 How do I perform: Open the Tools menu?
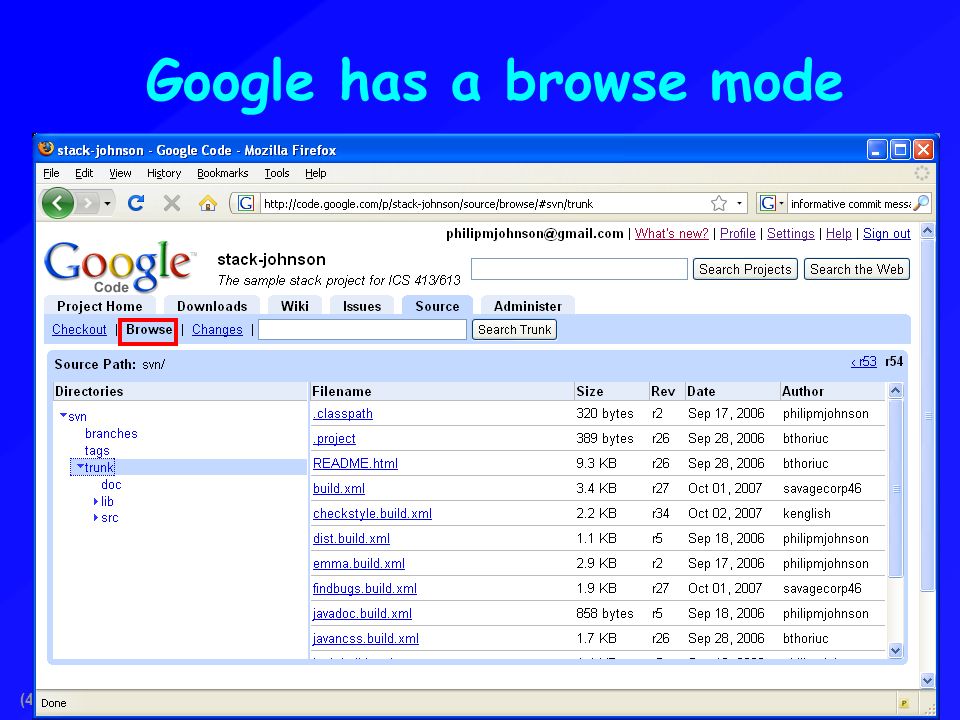pyautogui.click(x=277, y=173)
